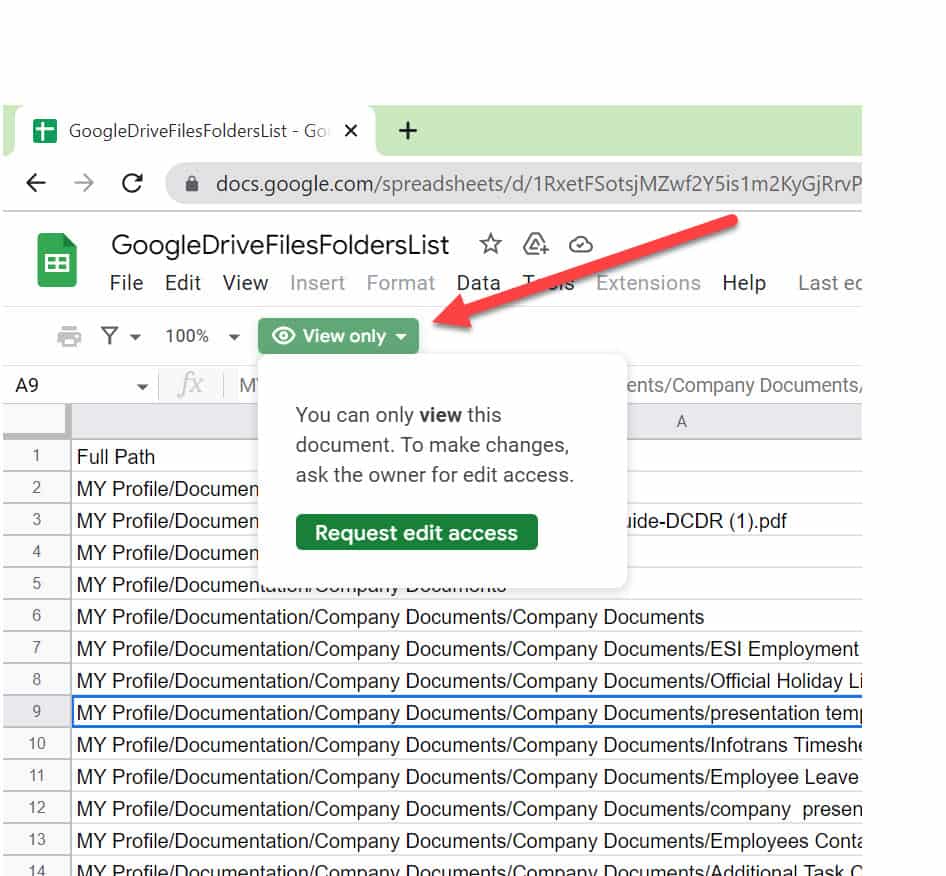
Task: Open the filter views dropdown arrow
Action: point(136,337)
